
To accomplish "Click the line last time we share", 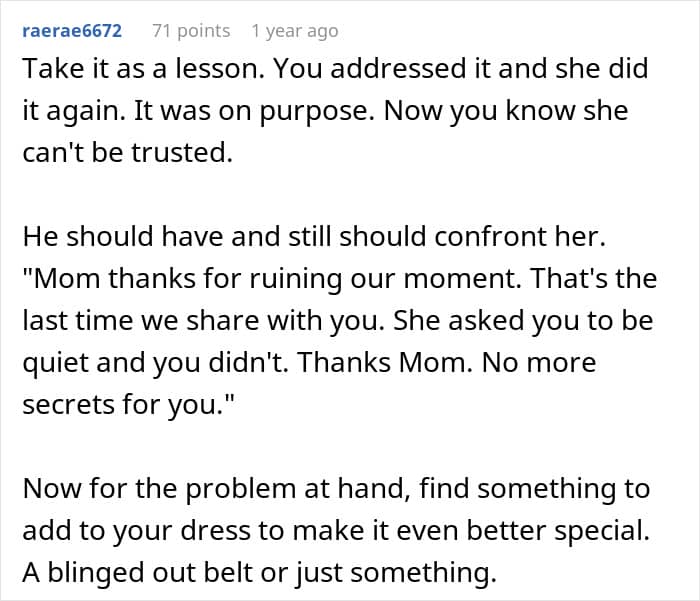I will point(338,320).
